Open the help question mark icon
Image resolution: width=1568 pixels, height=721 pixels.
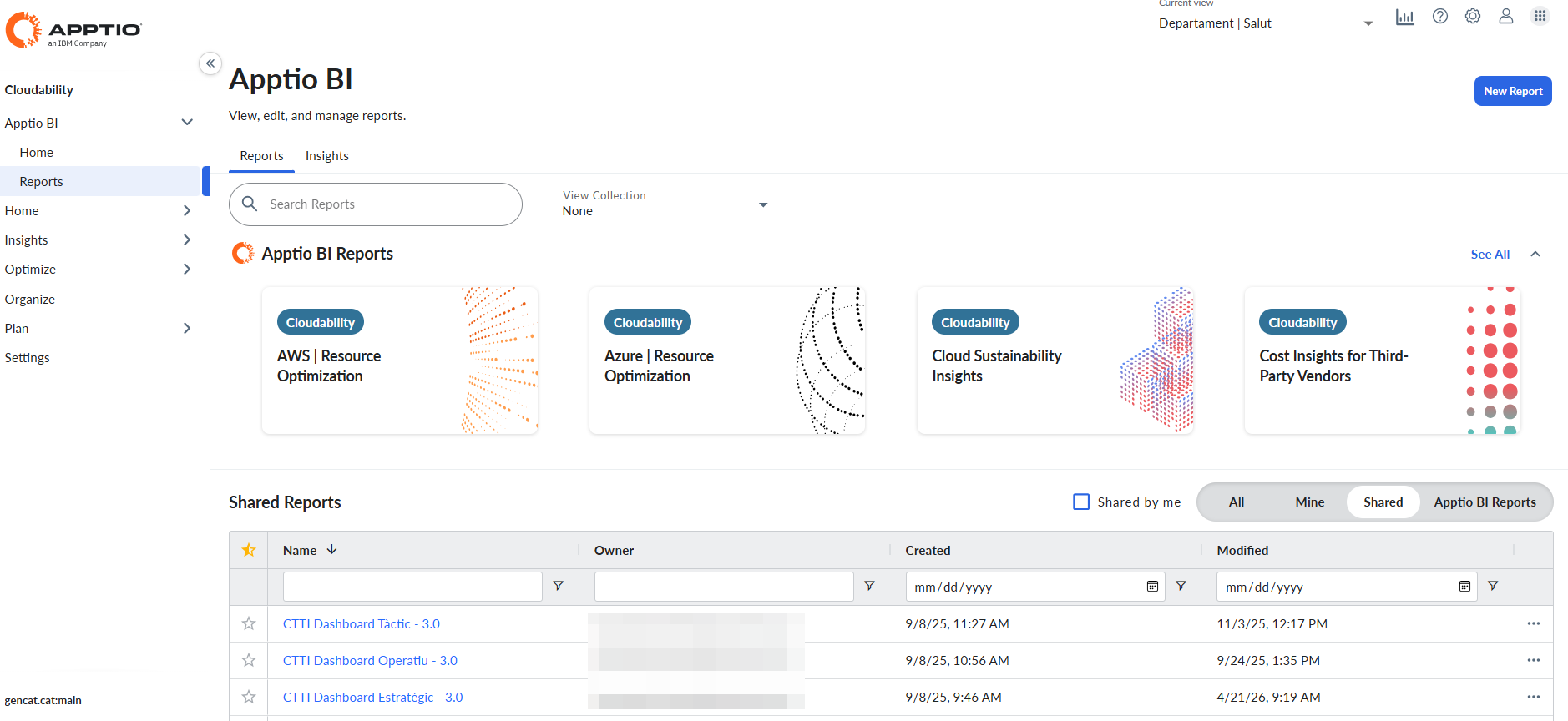(1440, 16)
